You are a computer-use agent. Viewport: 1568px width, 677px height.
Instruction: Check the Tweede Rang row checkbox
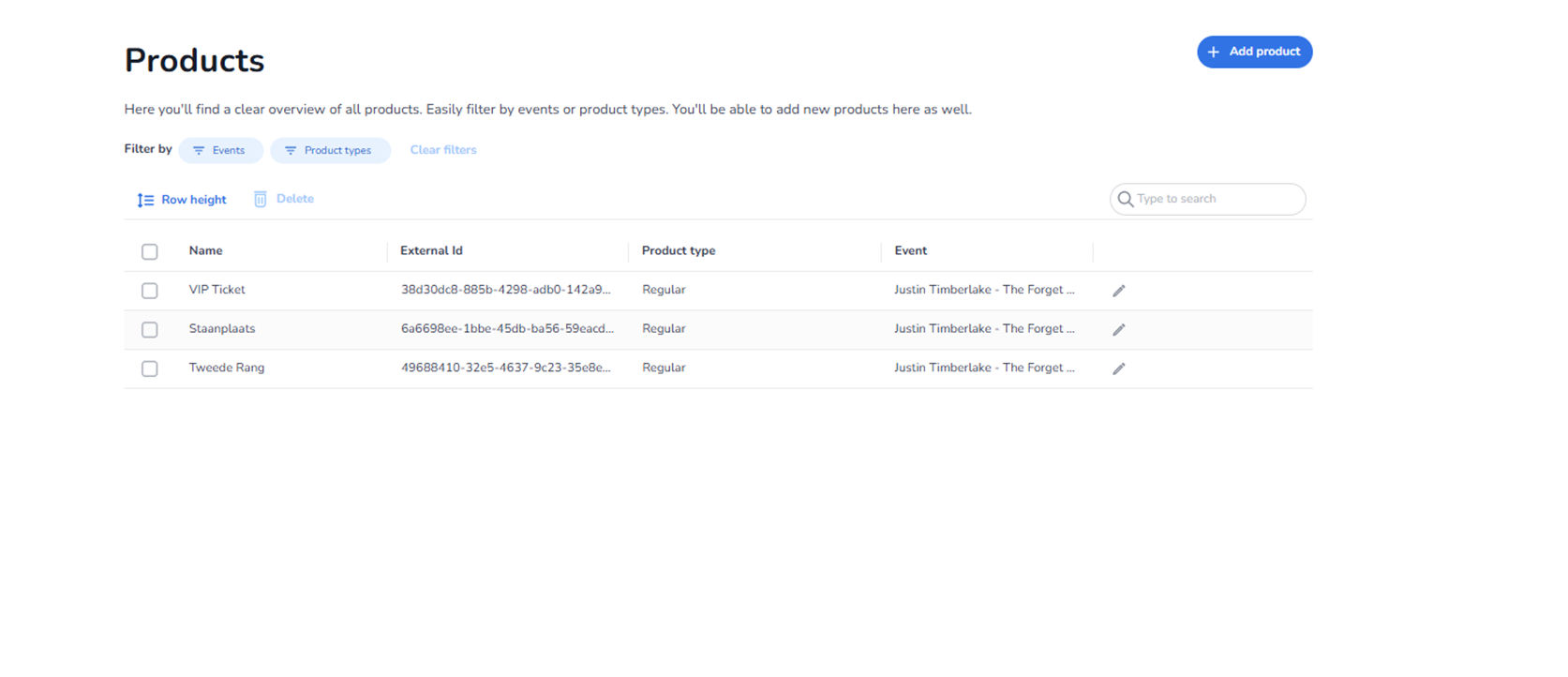pyautogui.click(x=150, y=369)
